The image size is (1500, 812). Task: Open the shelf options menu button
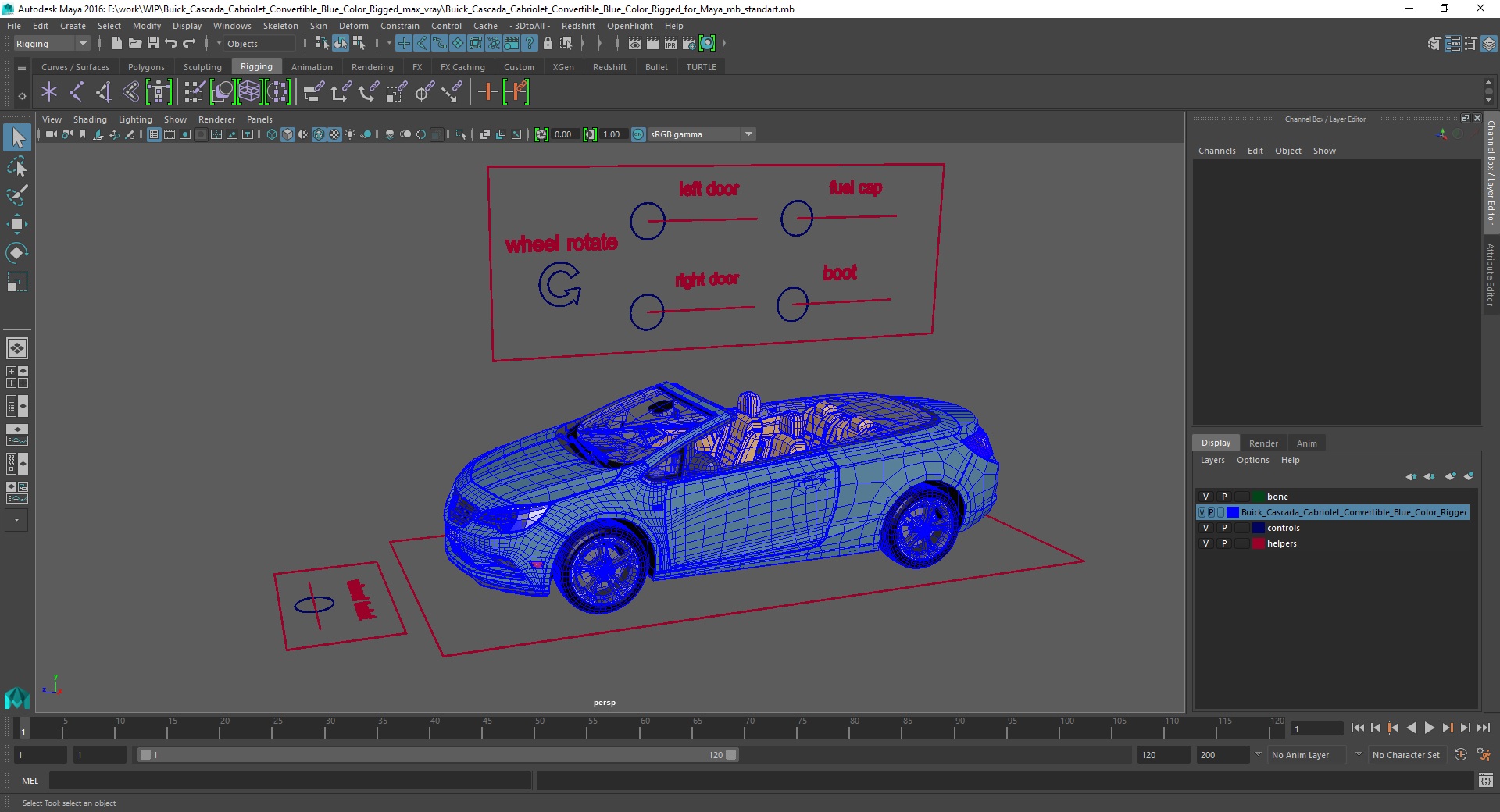(x=22, y=96)
